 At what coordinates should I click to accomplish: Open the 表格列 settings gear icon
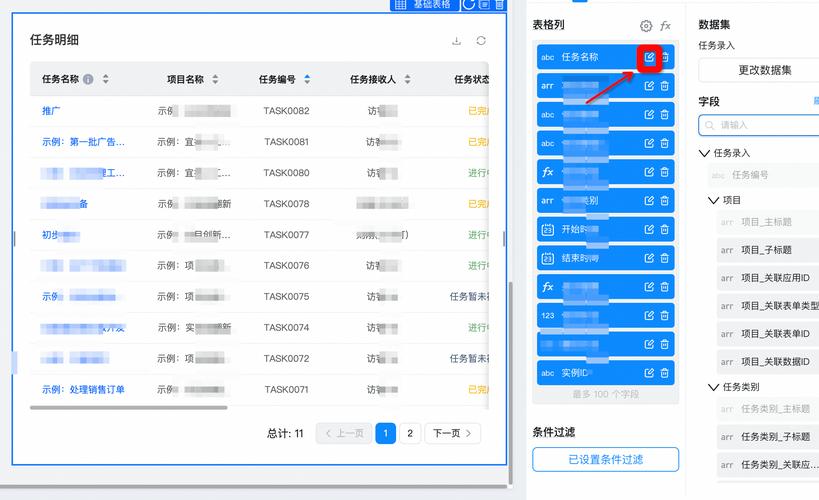point(646,26)
